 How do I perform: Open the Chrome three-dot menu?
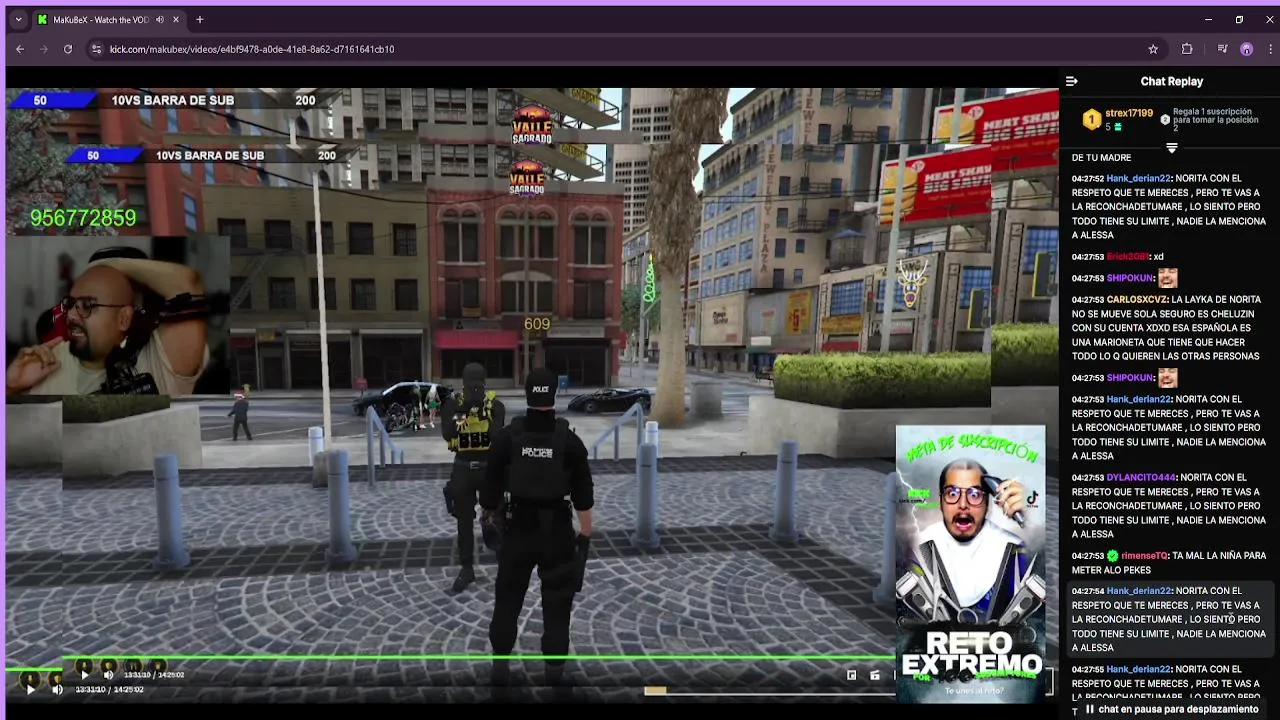pyautogui.click(x=1271, y=49)
